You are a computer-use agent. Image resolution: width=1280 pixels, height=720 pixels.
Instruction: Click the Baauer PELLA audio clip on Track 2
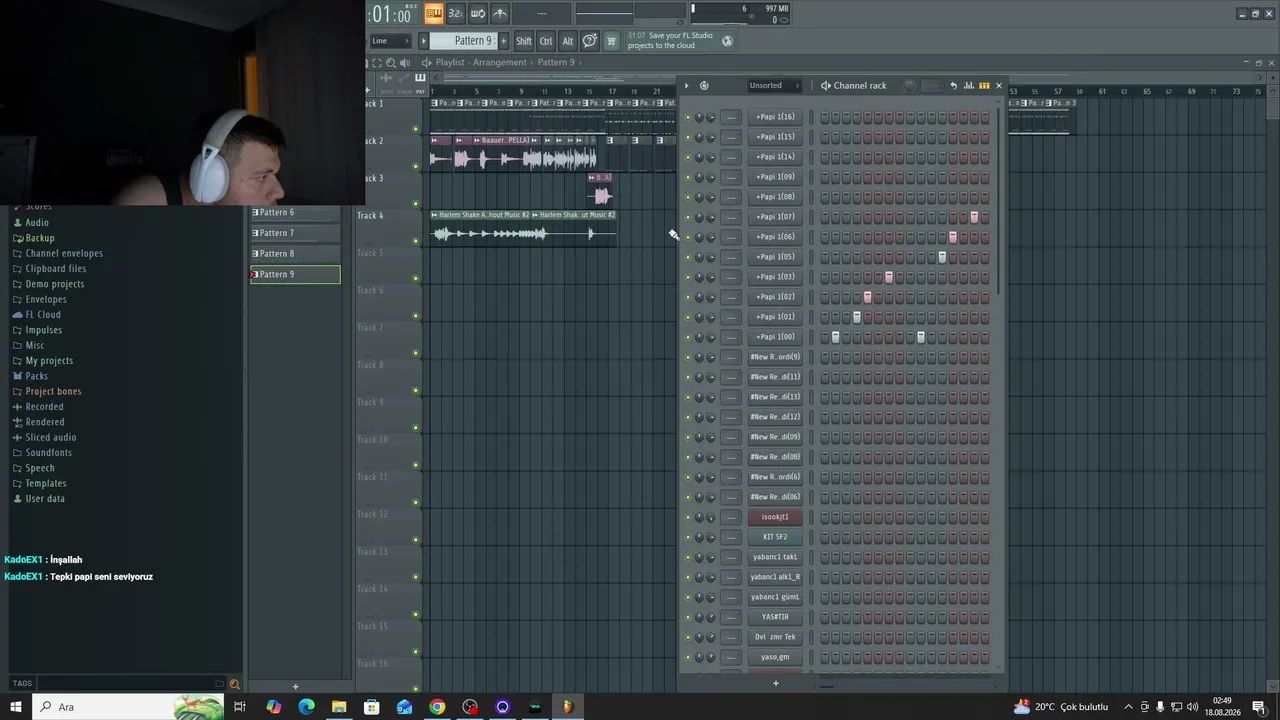pyautogui.click(x=502, y=154)
